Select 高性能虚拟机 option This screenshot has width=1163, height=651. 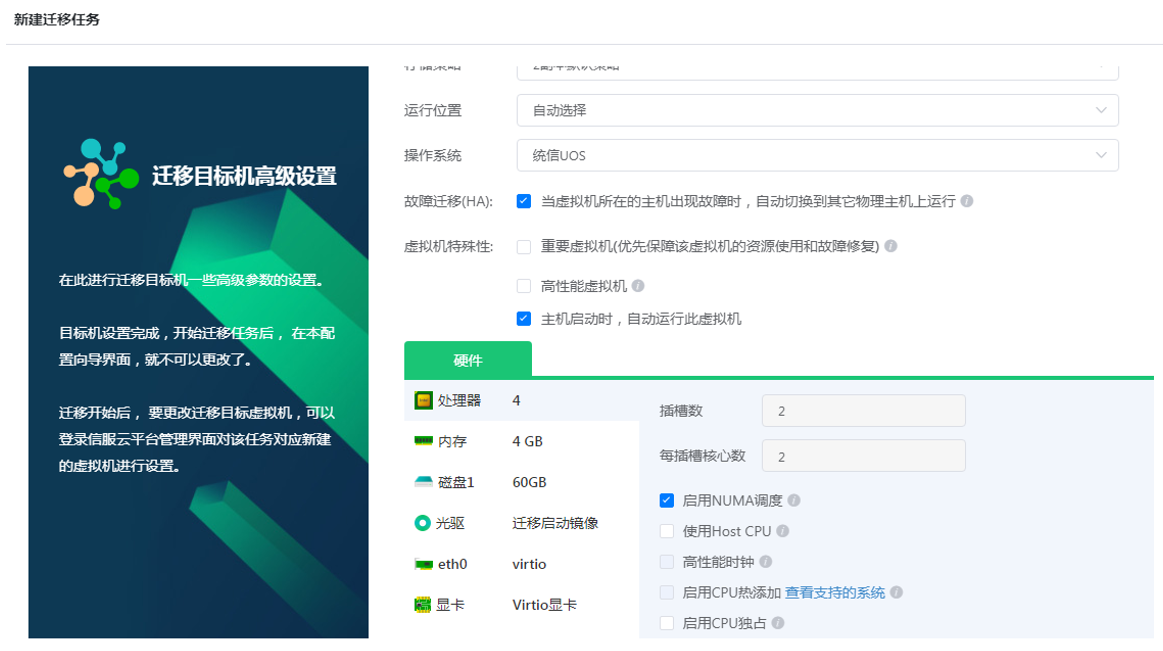tap(524, 284)
